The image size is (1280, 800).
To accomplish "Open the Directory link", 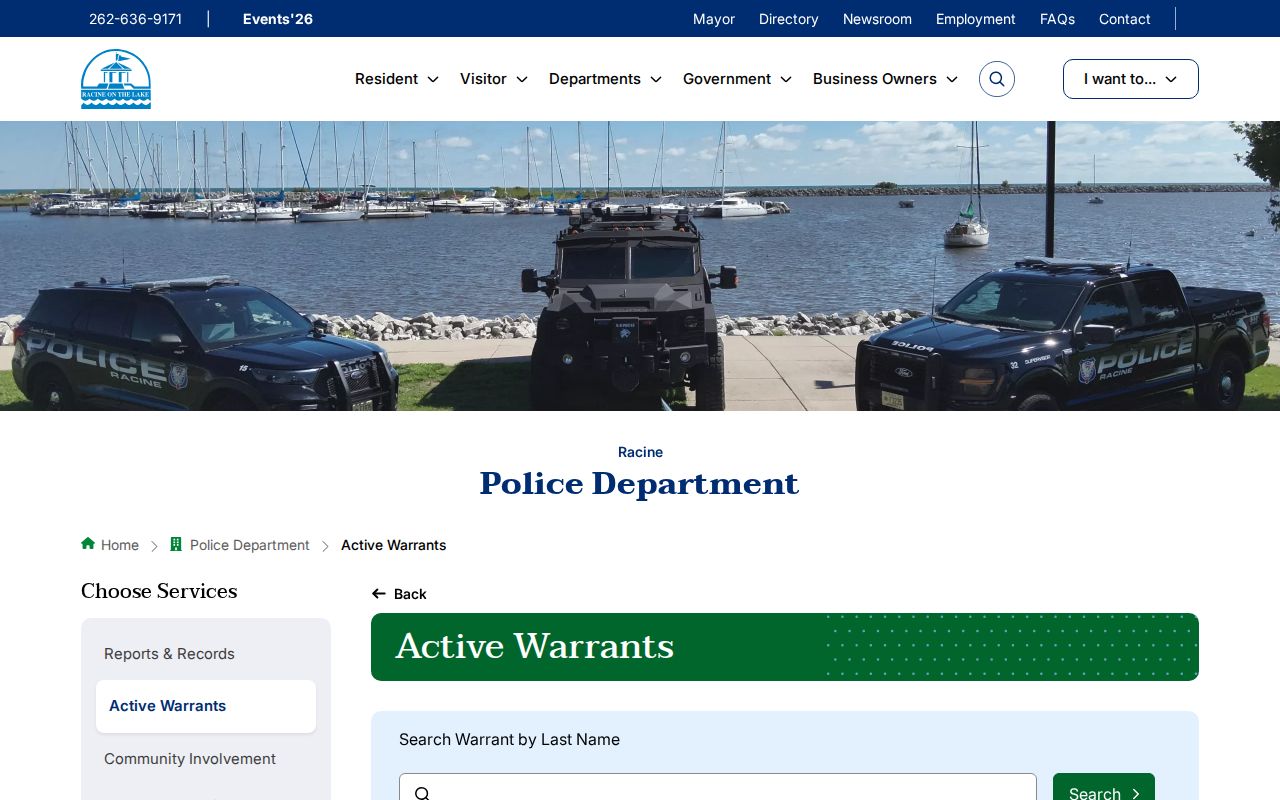I will 789,19.
